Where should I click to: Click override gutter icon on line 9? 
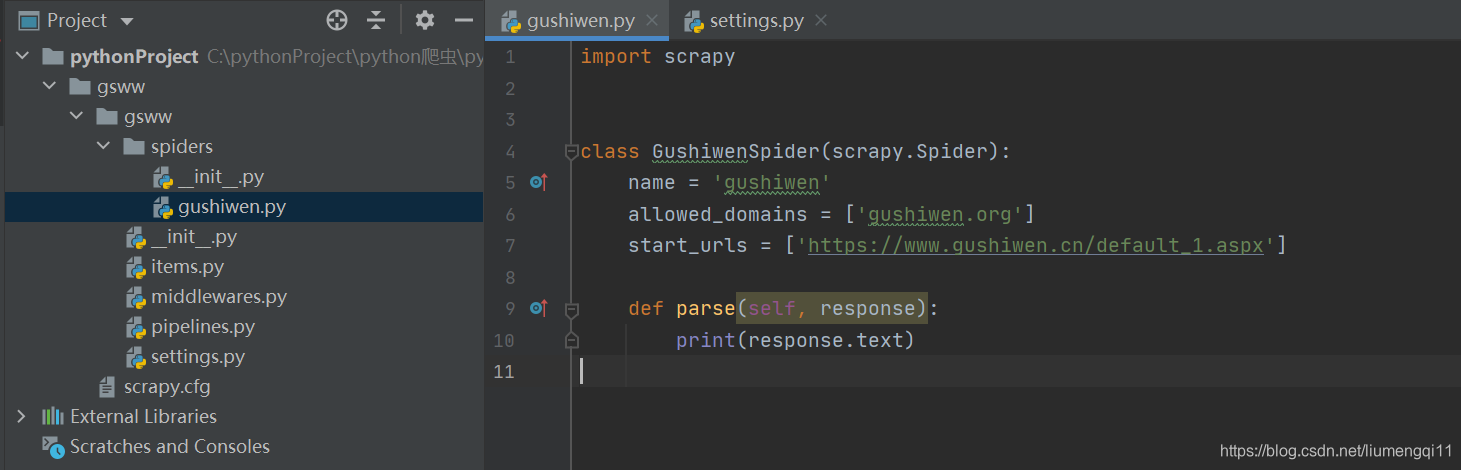(x=538, y=308)
